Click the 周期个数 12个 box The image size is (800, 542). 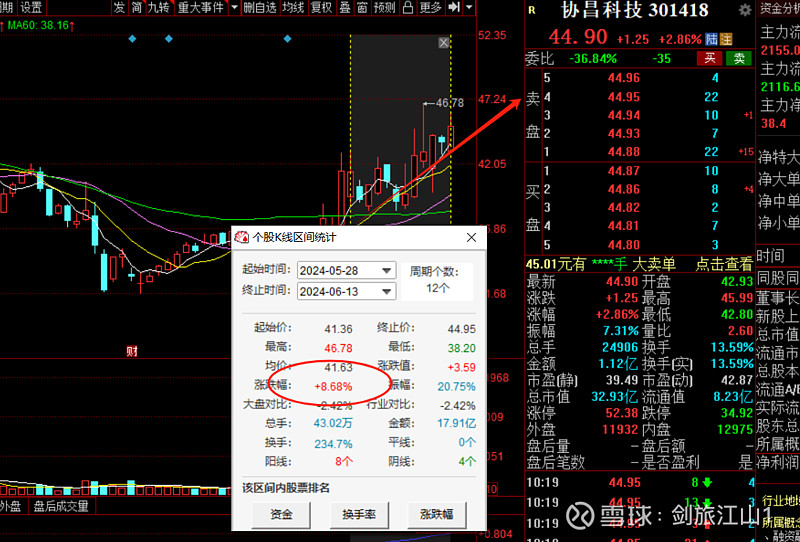coord(437,281)
